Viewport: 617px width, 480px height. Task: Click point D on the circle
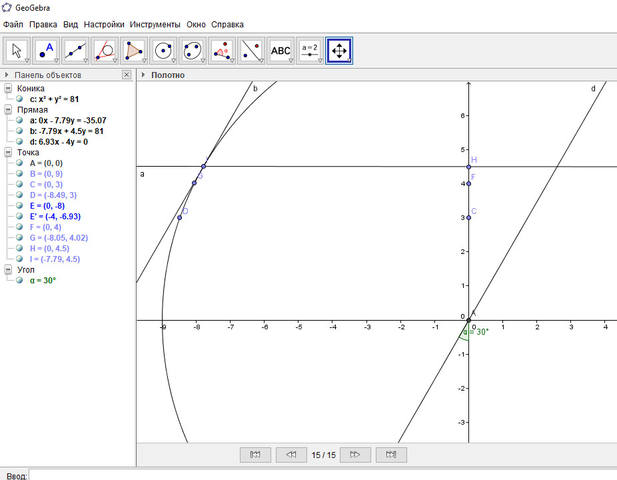coord(179,218)
